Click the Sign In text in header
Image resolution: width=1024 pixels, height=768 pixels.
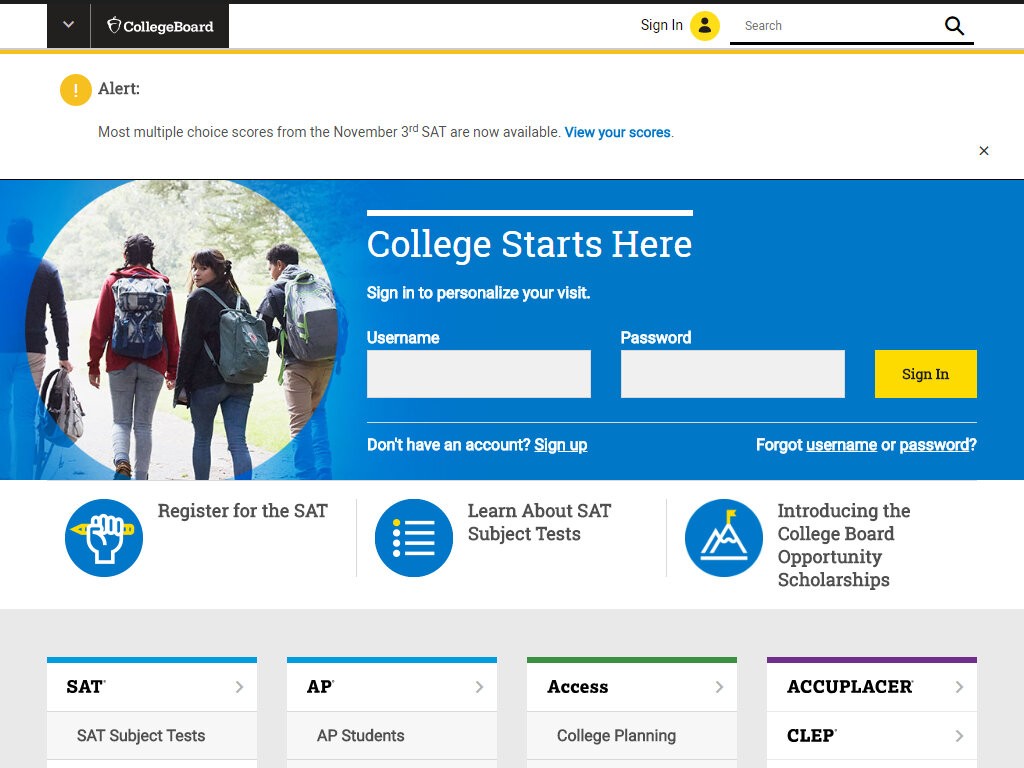661,25
